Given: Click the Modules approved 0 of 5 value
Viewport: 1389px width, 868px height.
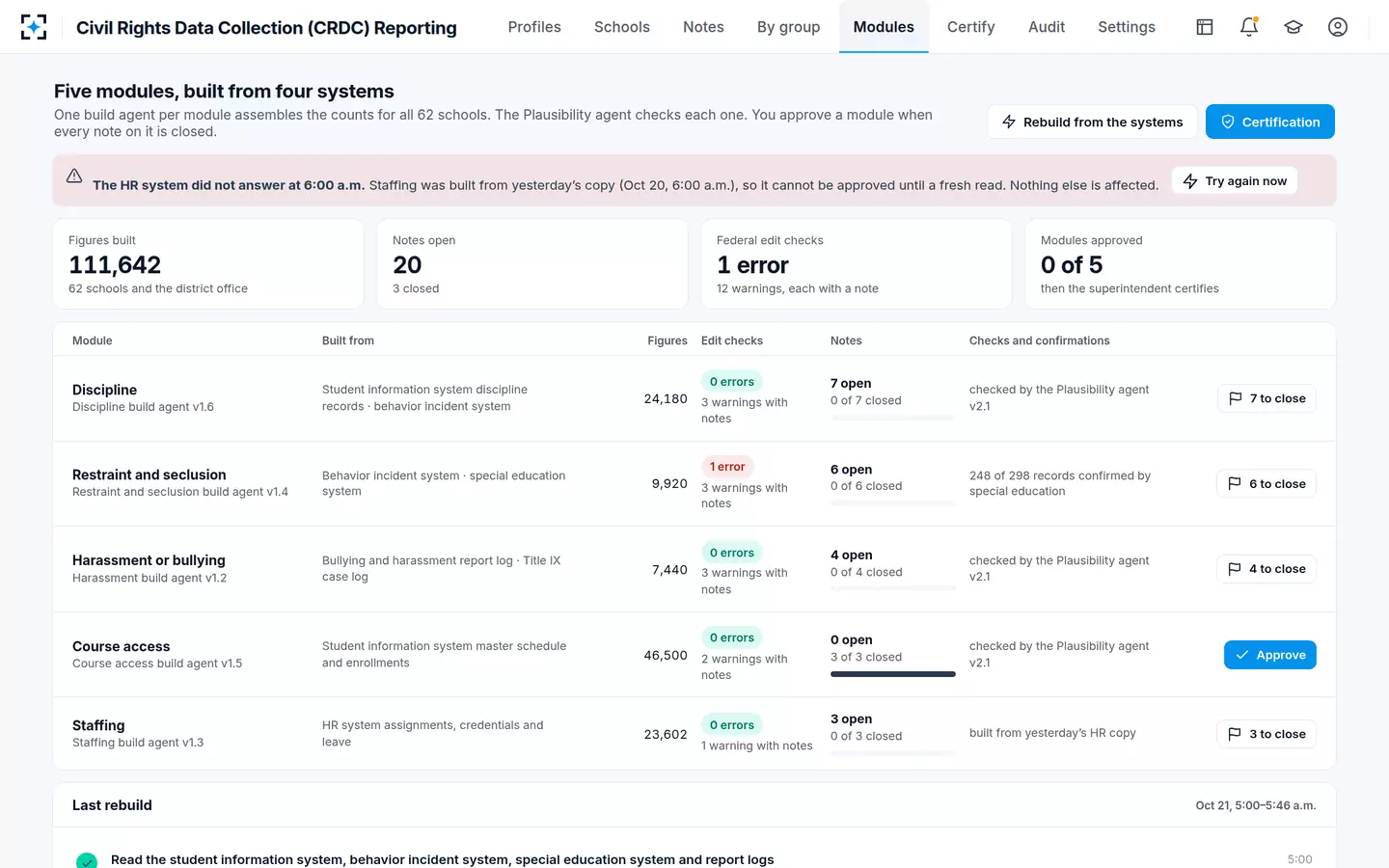Looking at the screenshot, I should click(x=1072, y=265).
